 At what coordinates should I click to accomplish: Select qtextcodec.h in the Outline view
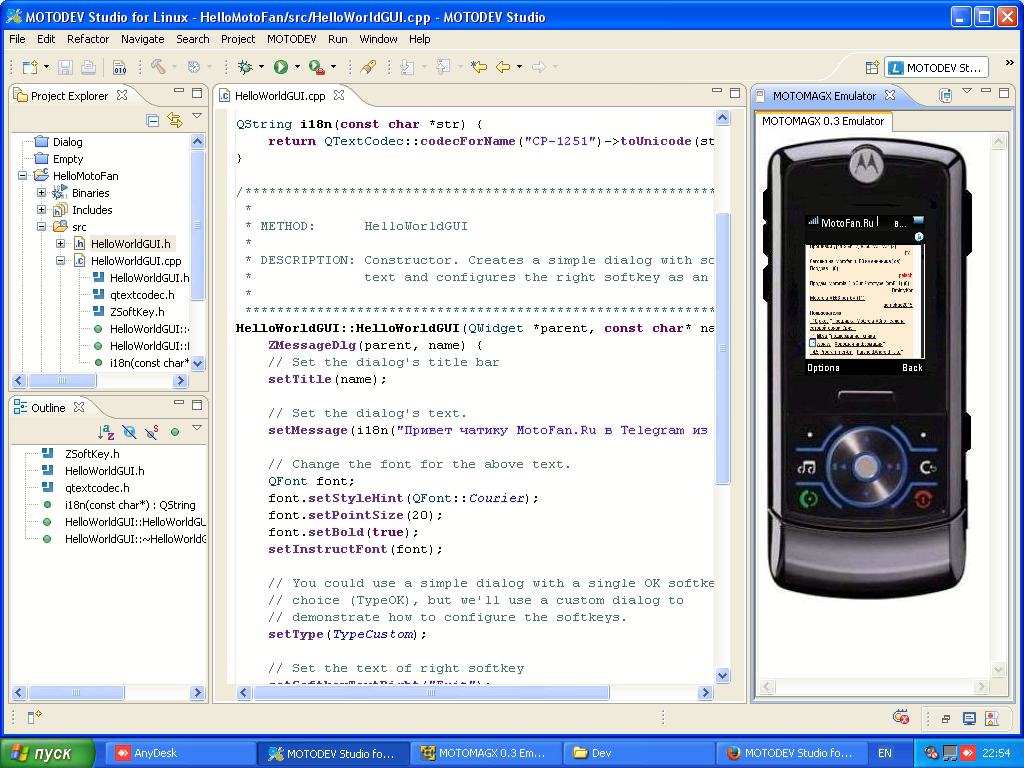pos(97,488)
